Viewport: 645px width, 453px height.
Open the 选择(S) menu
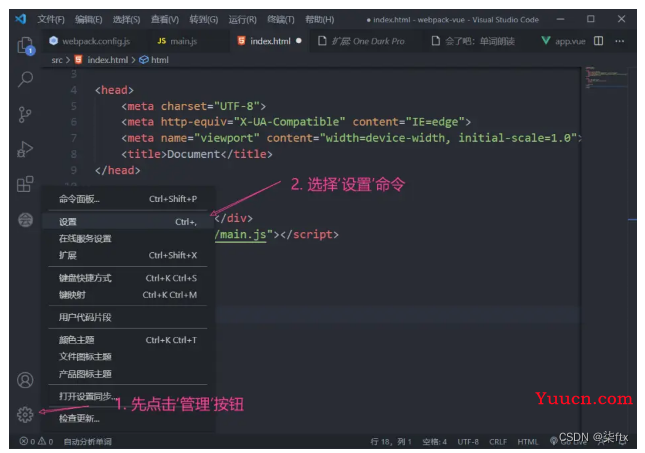pos(126,19)
